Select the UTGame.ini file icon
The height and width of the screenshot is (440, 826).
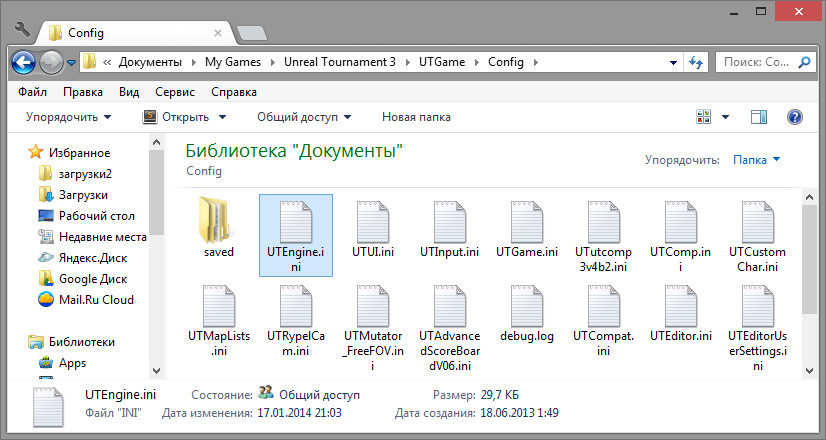click(x=527, y=222)
